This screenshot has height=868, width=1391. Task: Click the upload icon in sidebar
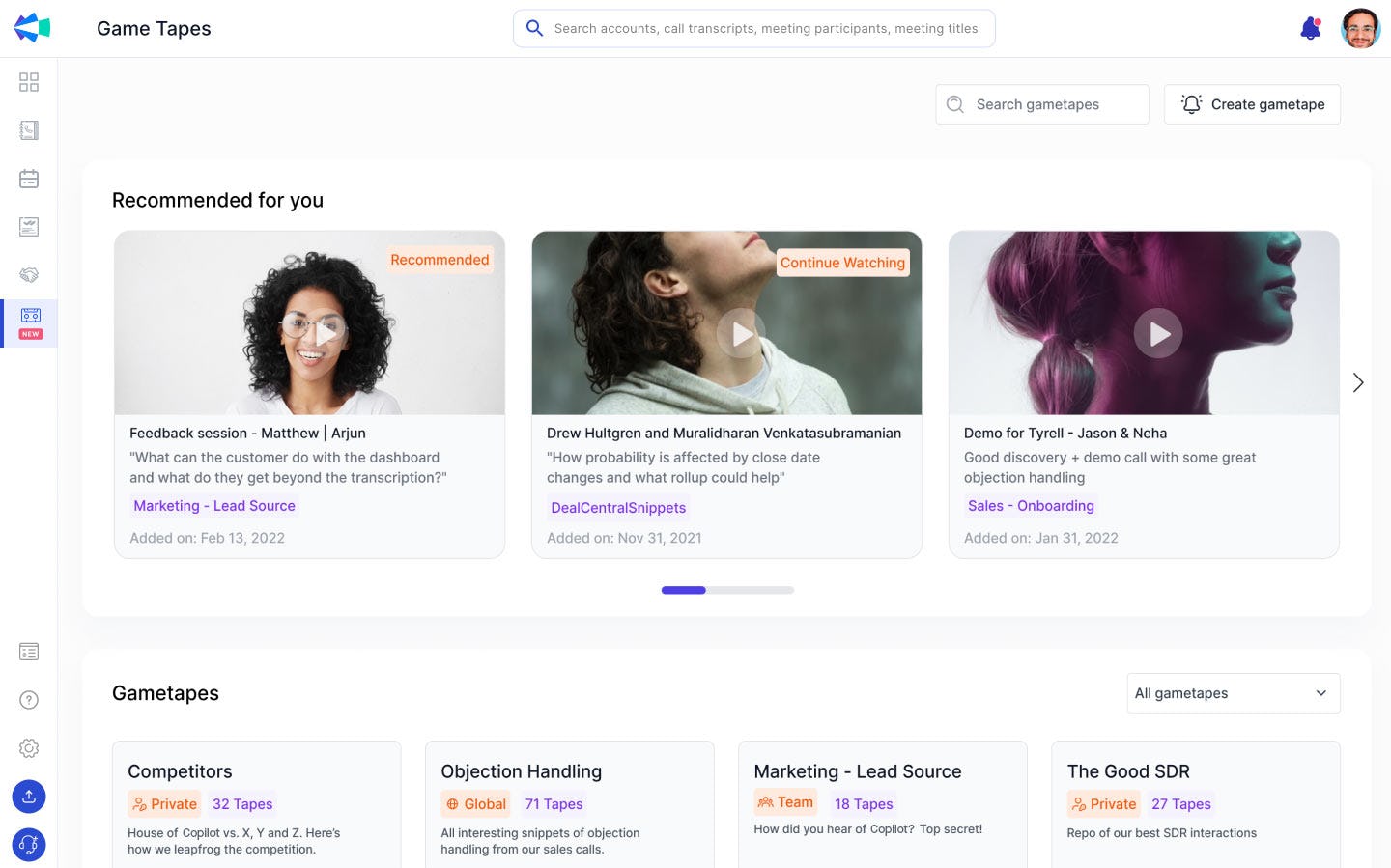pos(29,797)
